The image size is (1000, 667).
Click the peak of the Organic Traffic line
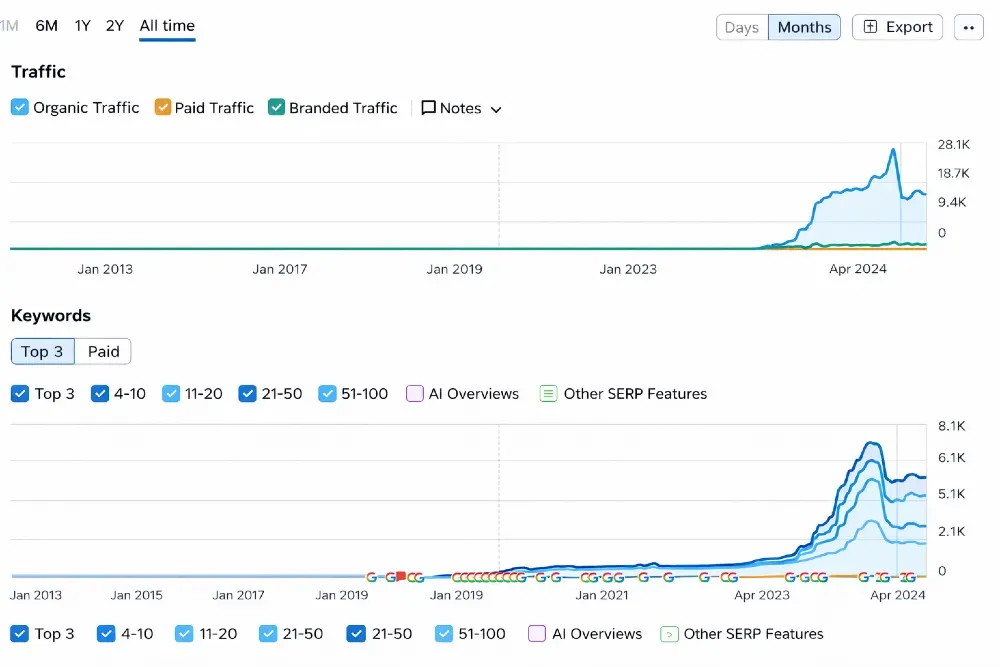(x=892, y=150)
